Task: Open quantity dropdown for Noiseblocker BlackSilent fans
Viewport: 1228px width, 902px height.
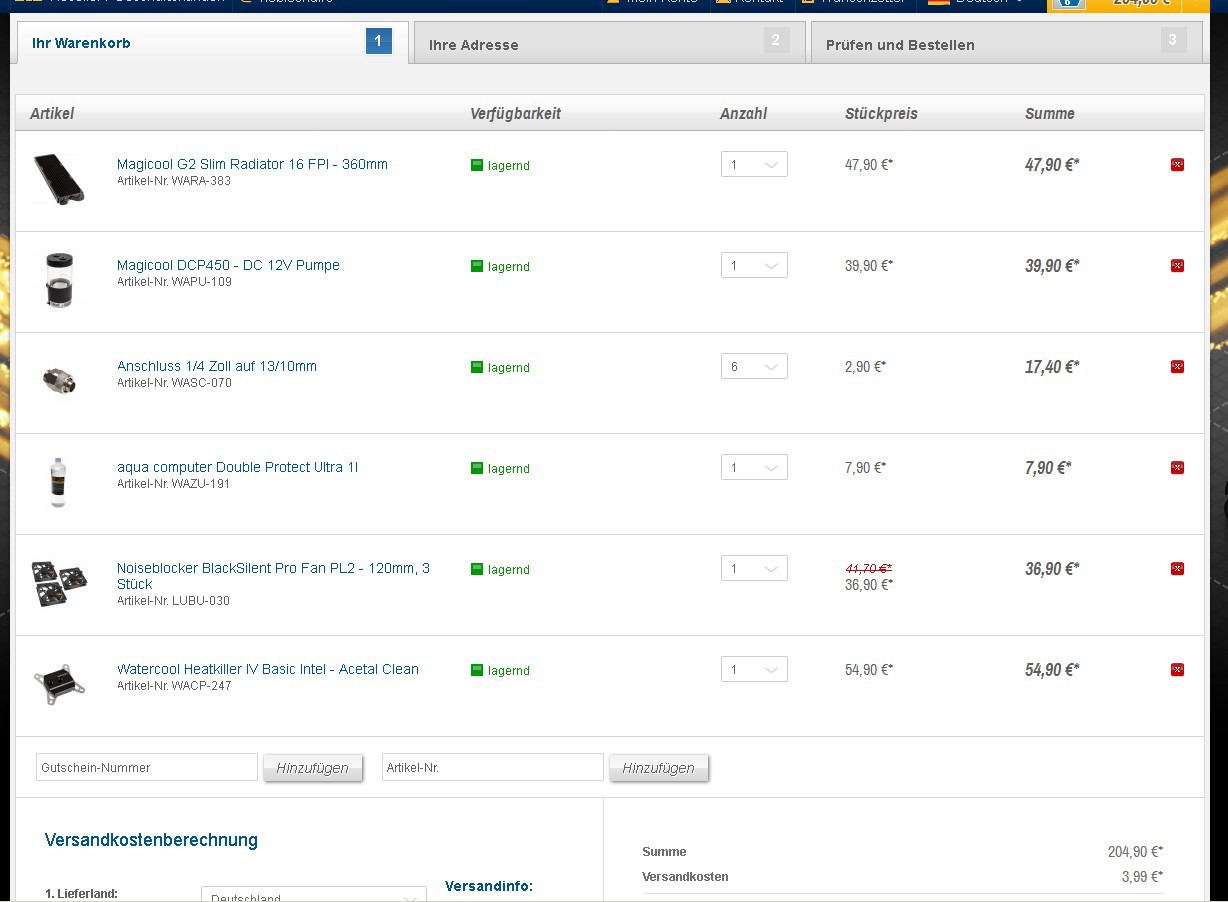Action: [x=754, y=569]
